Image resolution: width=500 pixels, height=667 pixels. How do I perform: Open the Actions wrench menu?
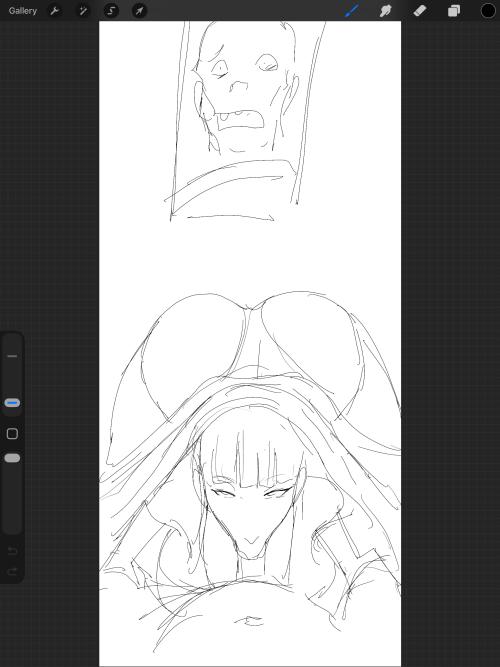pyautogui.click(x=54, y=11)
